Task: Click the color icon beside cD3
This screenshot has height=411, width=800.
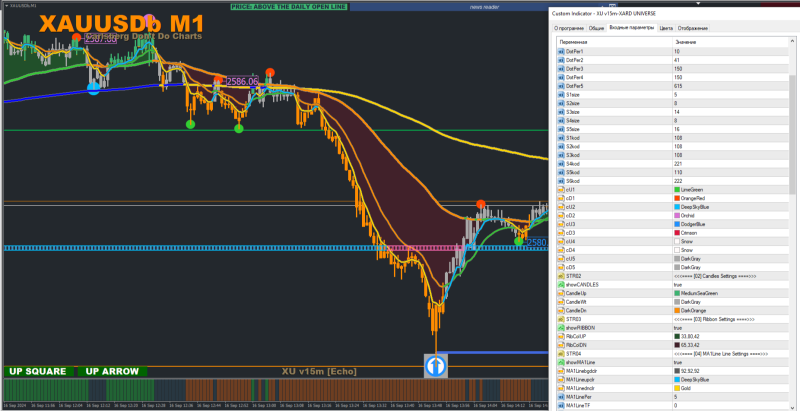Action: coord(562,233)
